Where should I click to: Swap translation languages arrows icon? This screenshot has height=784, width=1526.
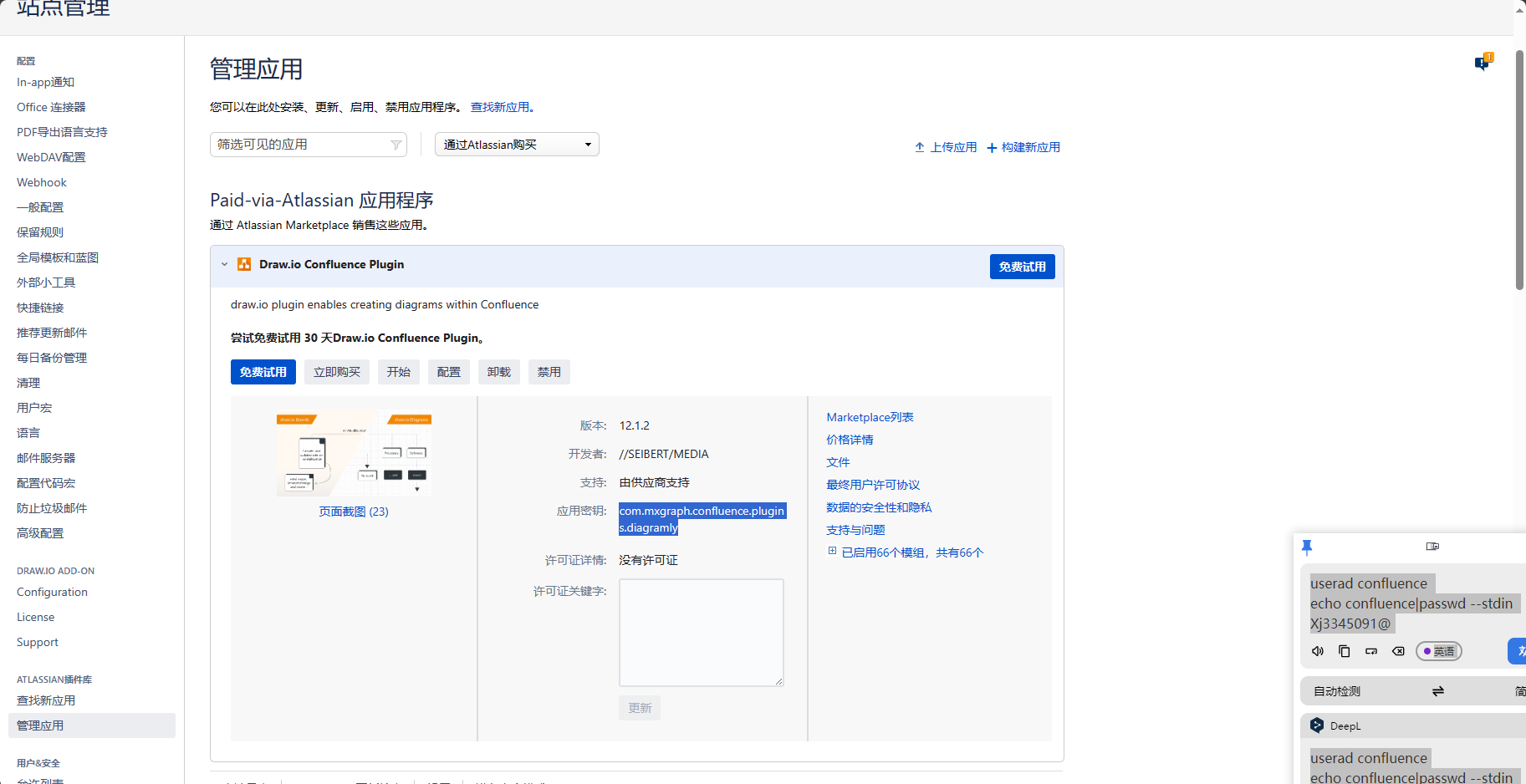(1438, 691)
